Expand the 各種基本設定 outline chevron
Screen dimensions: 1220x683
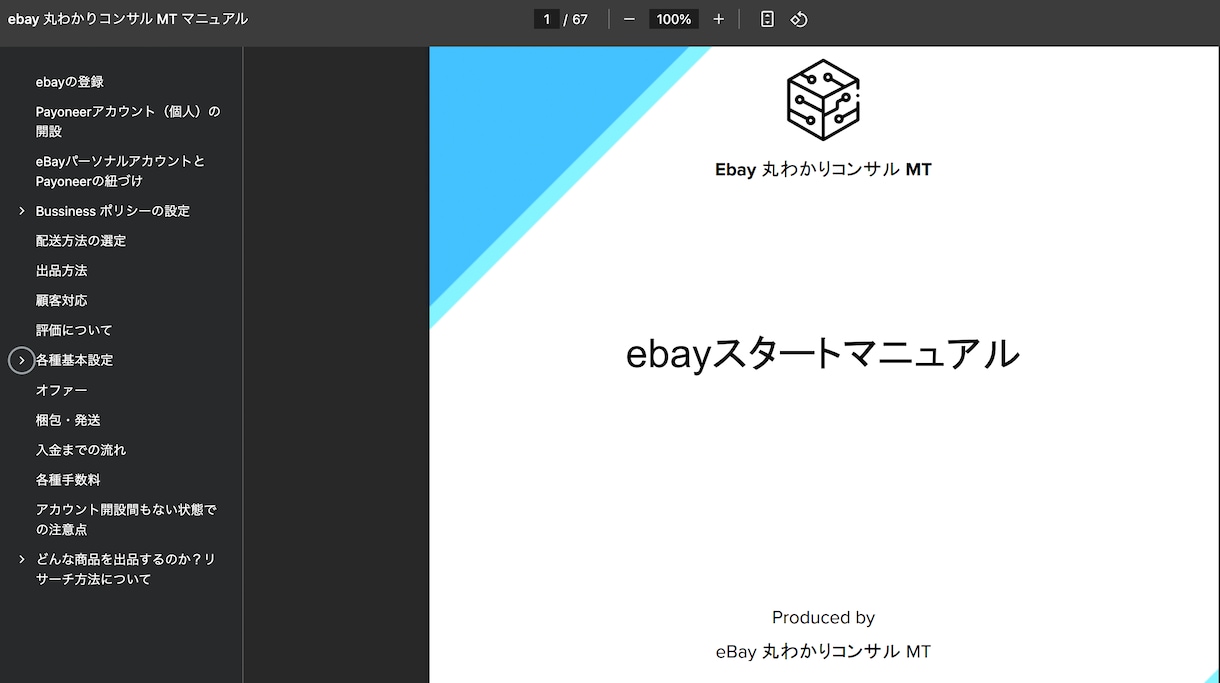pyautogui.click(x=22, y=360)
